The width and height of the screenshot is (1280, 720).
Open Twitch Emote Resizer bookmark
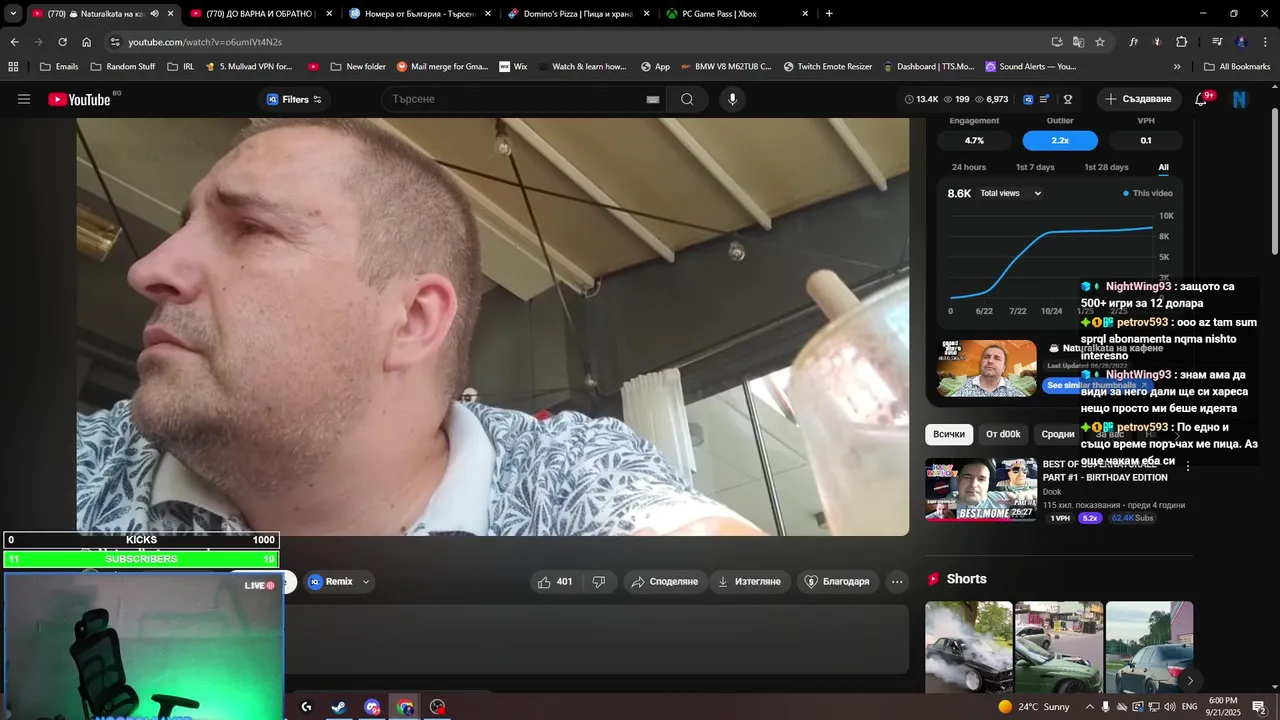828,67
